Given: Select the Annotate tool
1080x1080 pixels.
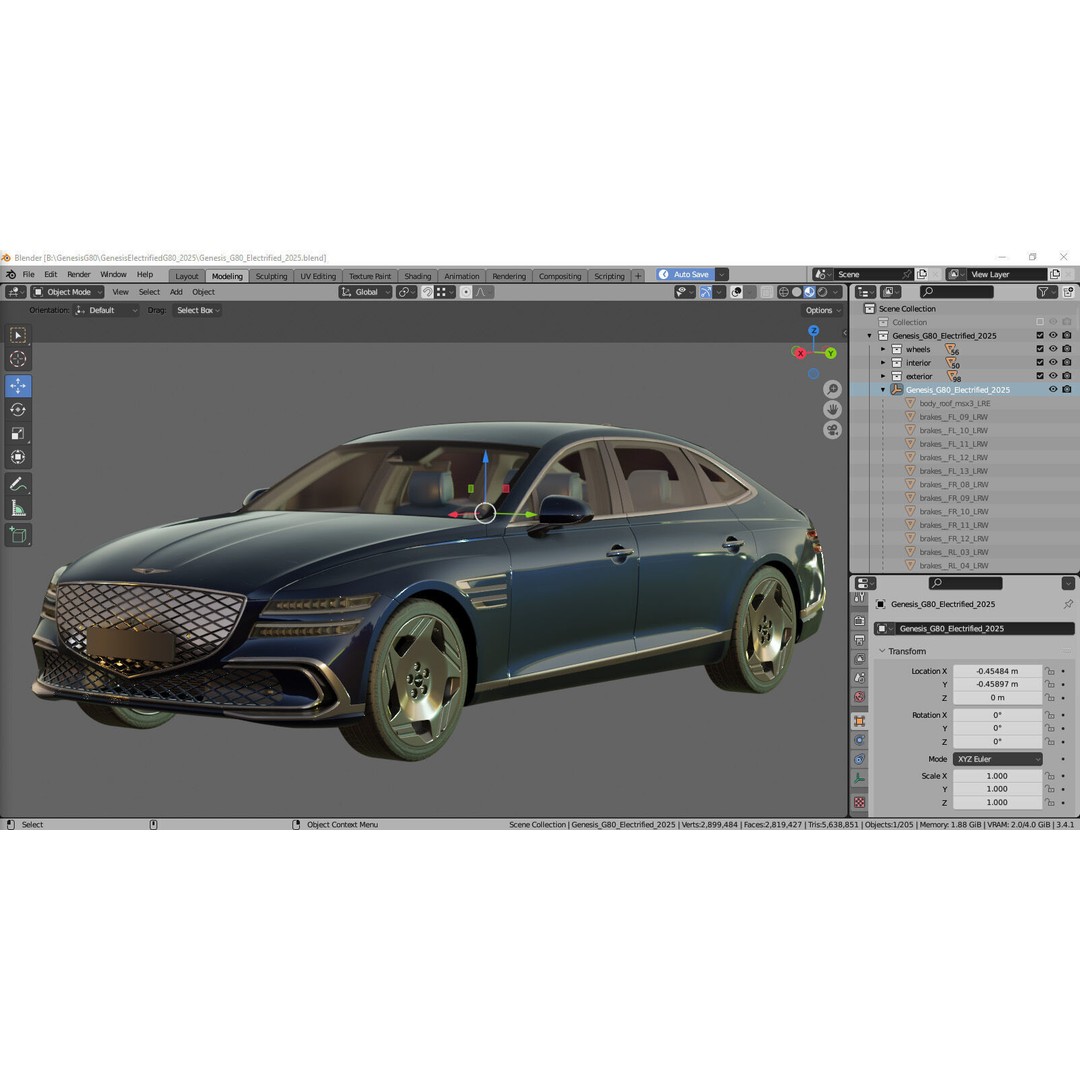Looking at the screenshot, I should point(18,484).
